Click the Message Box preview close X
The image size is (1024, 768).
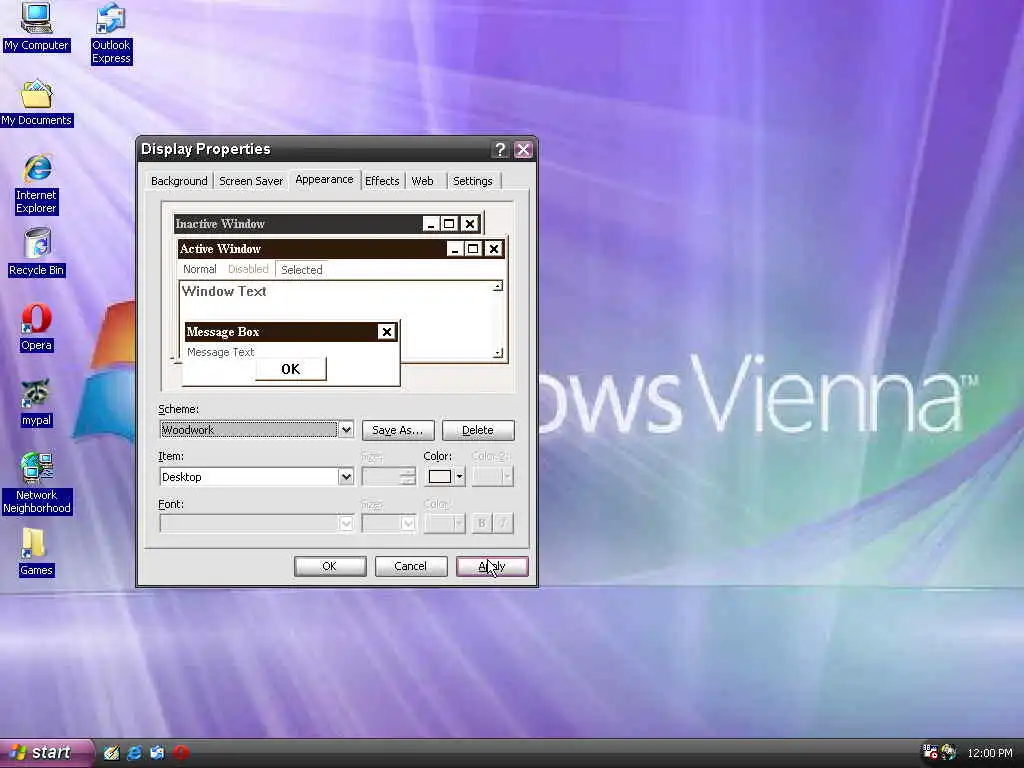coord(387,332)
